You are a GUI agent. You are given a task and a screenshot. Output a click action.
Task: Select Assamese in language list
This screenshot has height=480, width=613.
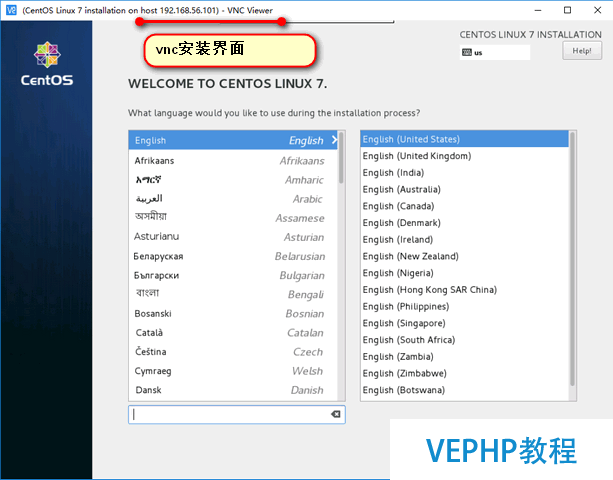[x=233, y=218]
